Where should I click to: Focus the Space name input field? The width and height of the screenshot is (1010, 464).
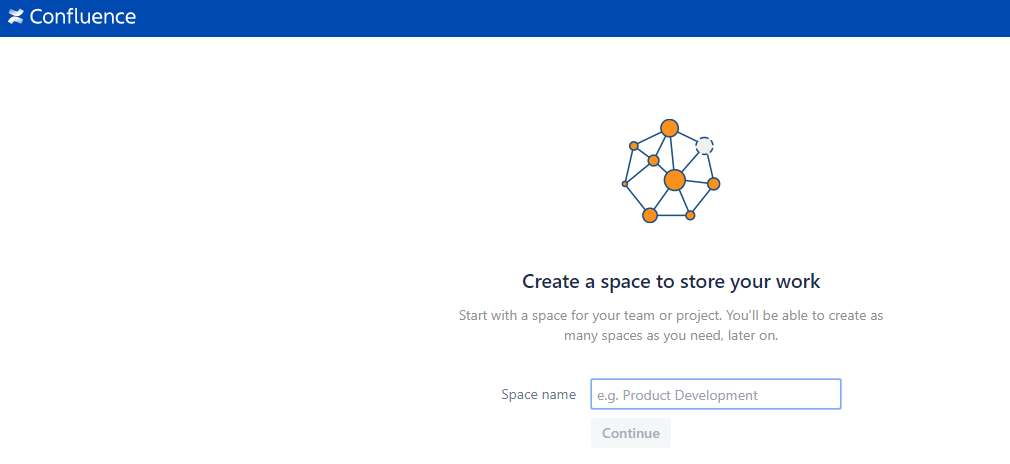[x=716, y=394]
